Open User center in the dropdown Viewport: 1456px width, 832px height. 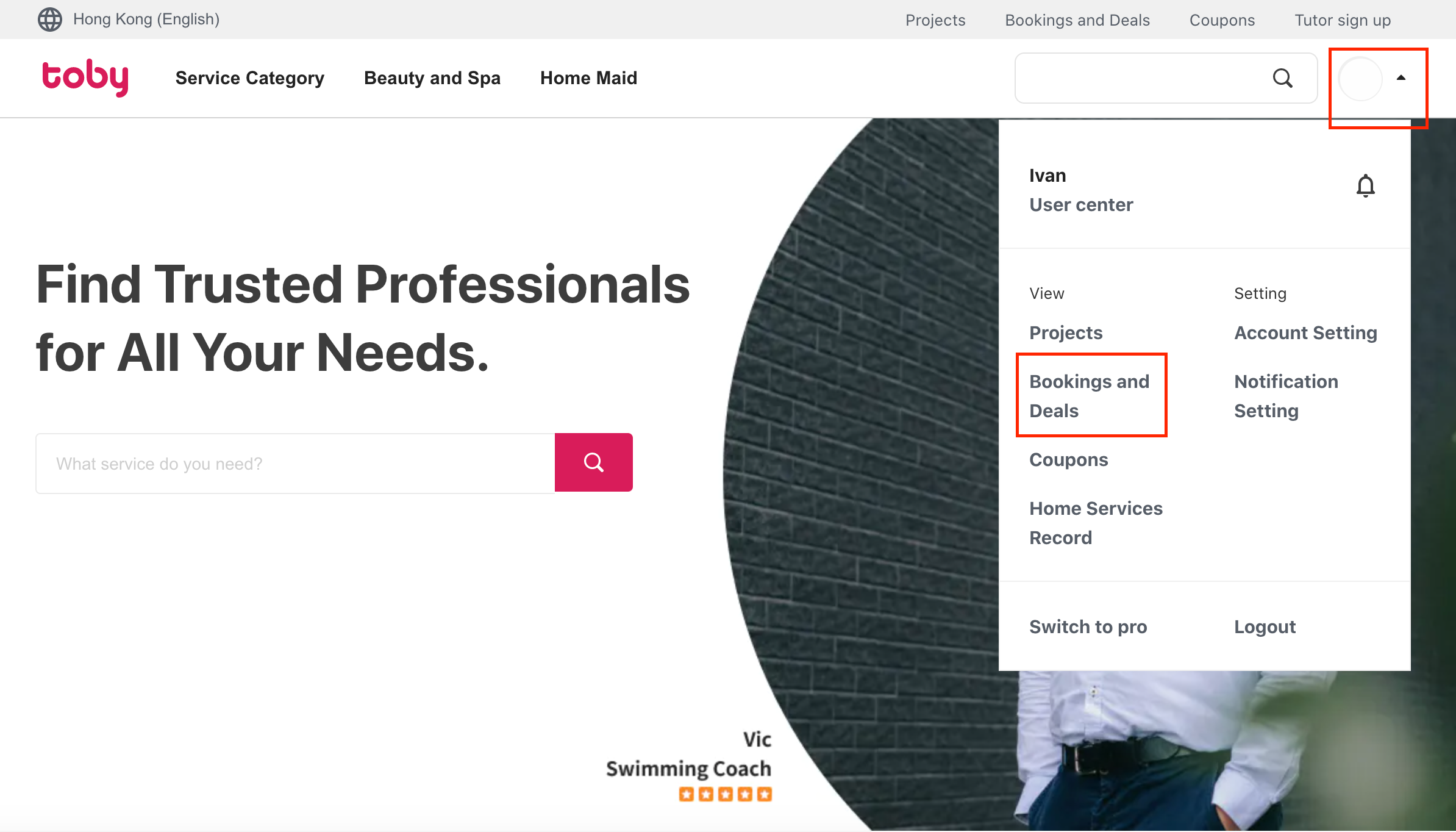click(1081, 205)
